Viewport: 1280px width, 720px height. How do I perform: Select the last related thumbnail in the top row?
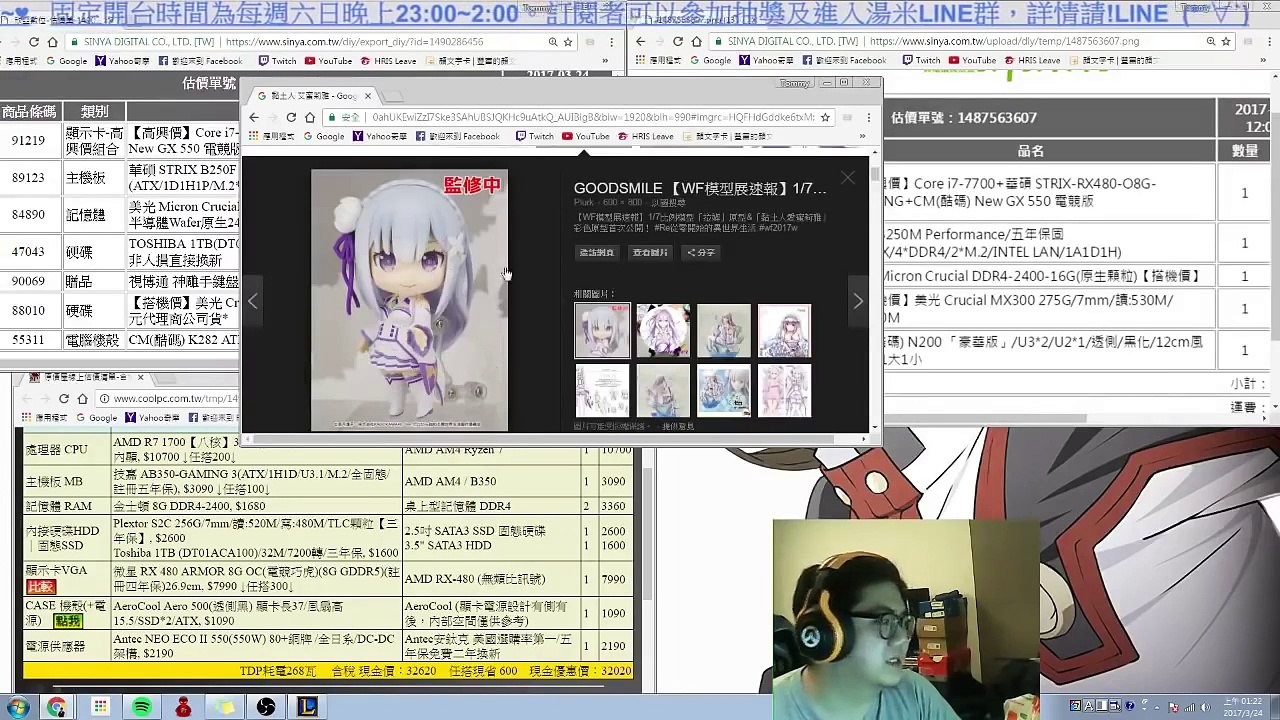click(785, 331)
